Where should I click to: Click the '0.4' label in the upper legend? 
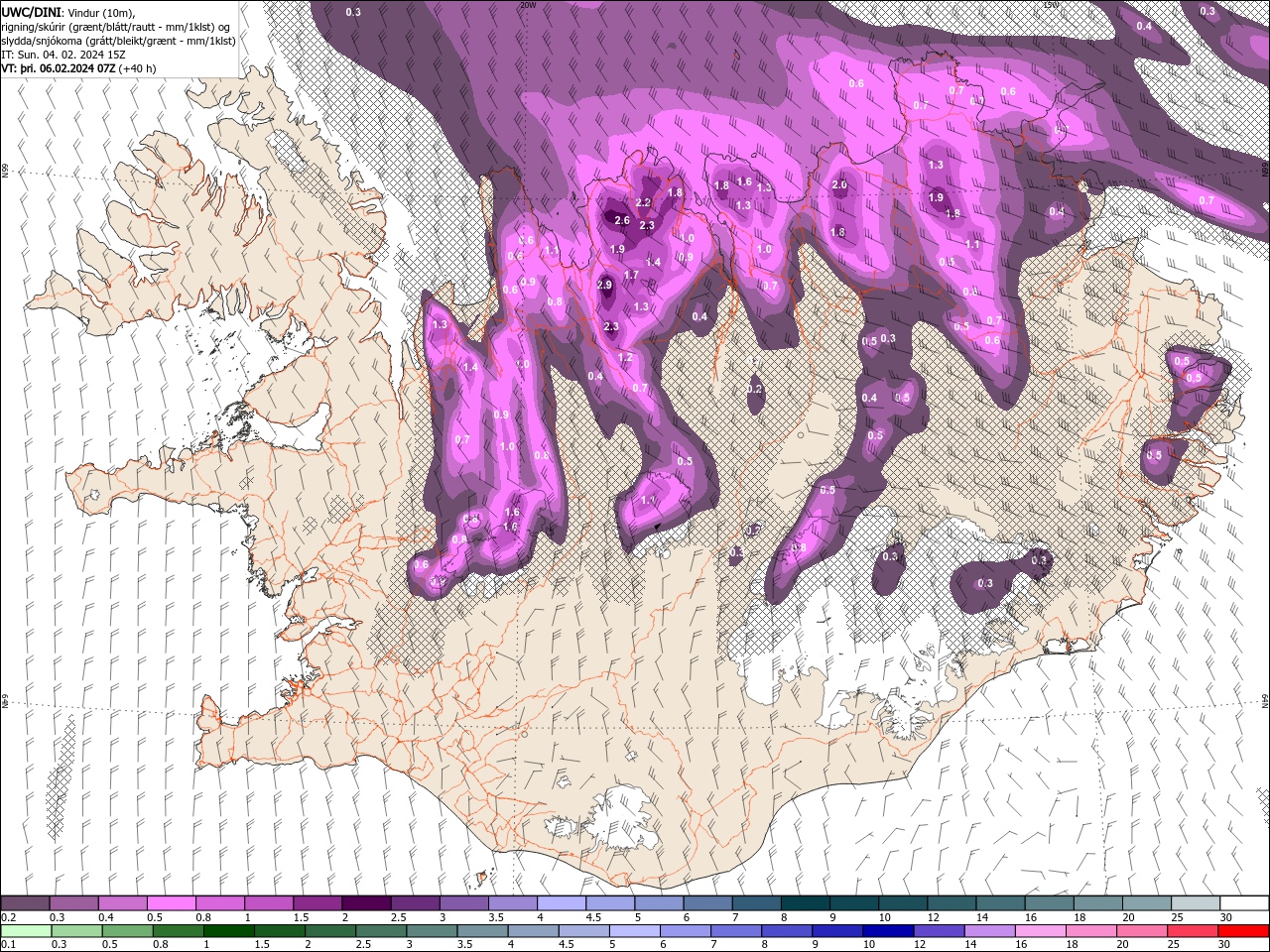pyautogui.click(x=106, y=917)
